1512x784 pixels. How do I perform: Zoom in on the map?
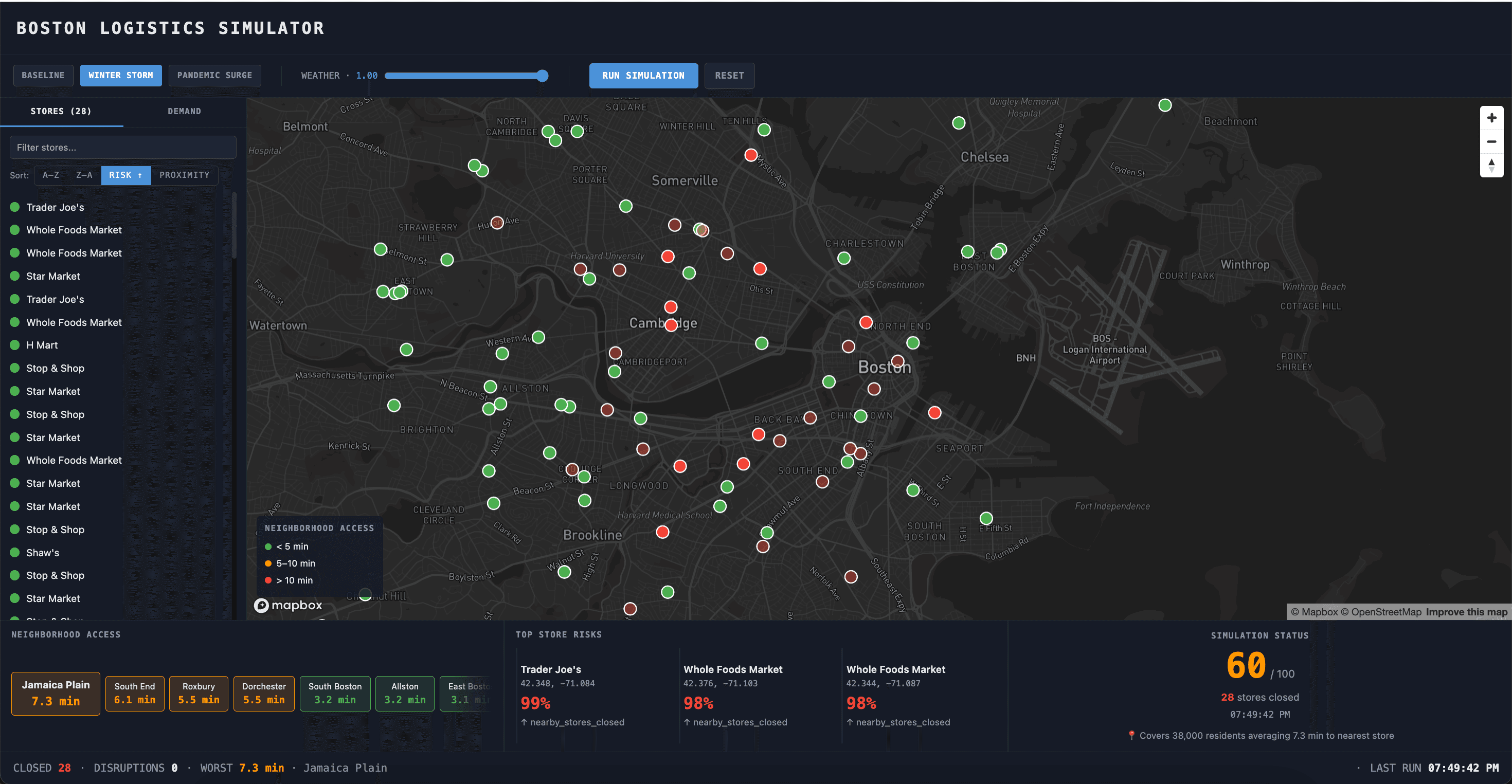point(1491,117)
